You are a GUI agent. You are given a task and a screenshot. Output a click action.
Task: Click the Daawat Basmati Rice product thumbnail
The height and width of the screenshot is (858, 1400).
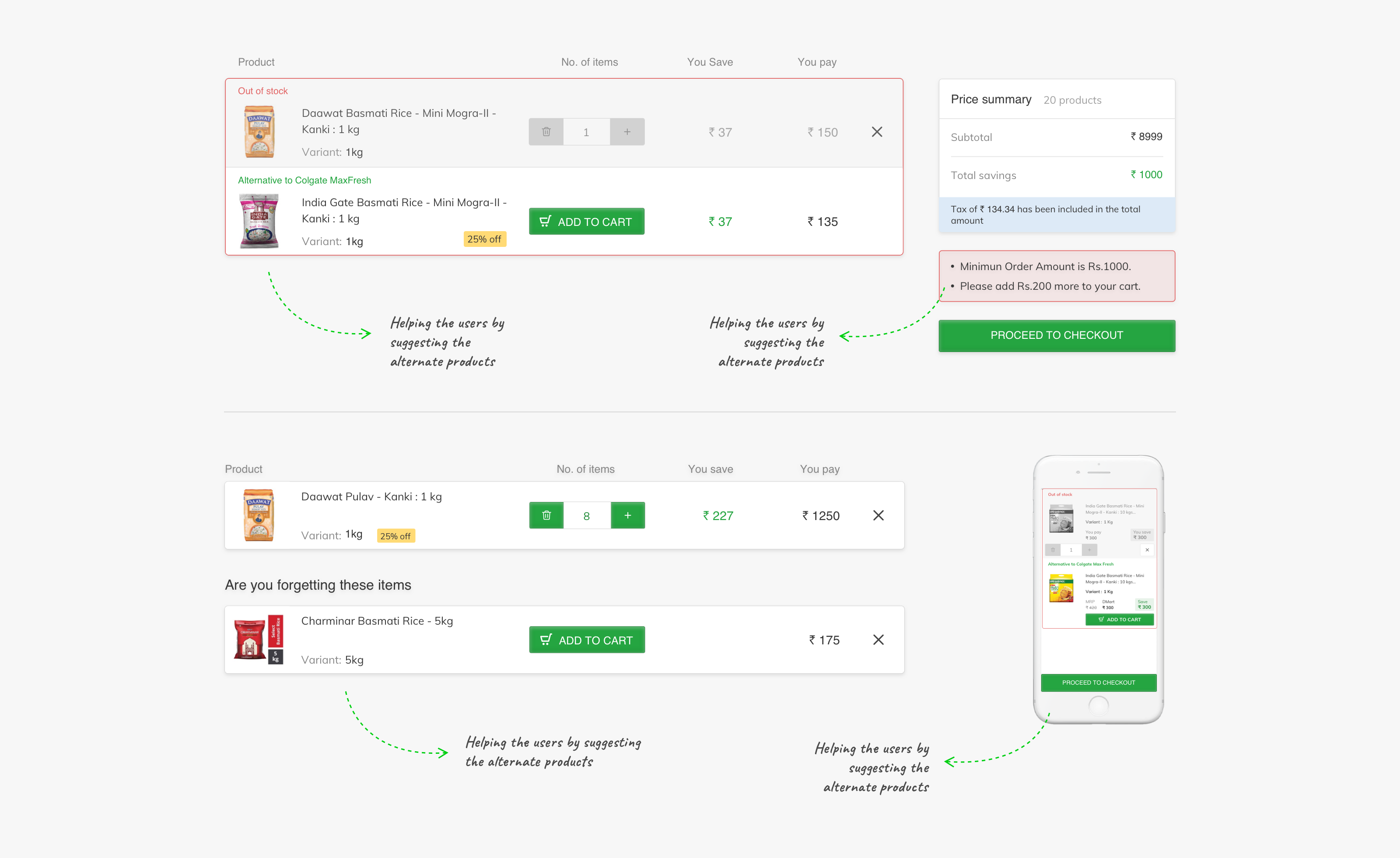tap(259, 132)
